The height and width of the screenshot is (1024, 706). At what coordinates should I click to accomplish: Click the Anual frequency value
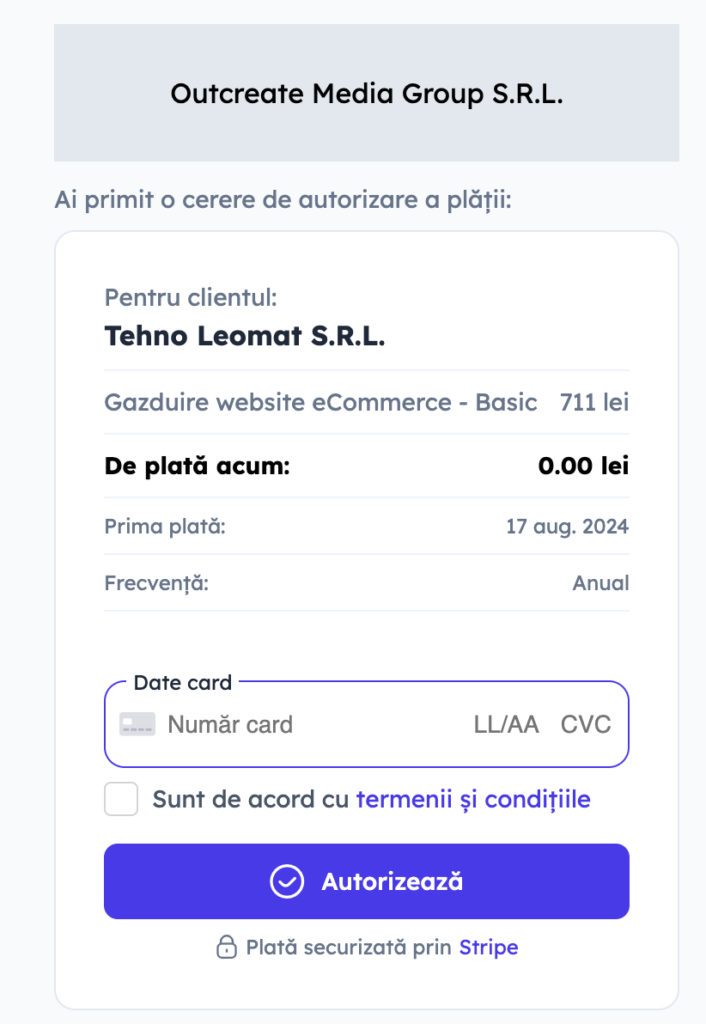600,583
